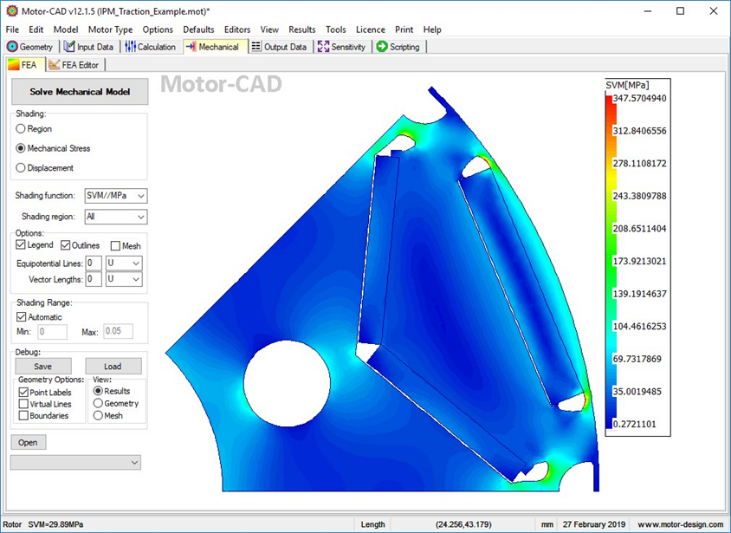731x533 pixels.
Task: Click the Vector Lengths input field
Action: tap(93, 280)
